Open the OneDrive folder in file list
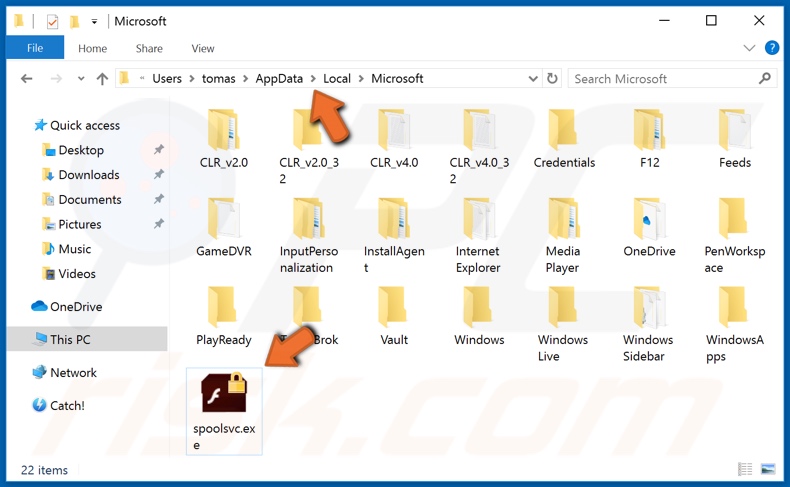 click(x=649, y=228)
